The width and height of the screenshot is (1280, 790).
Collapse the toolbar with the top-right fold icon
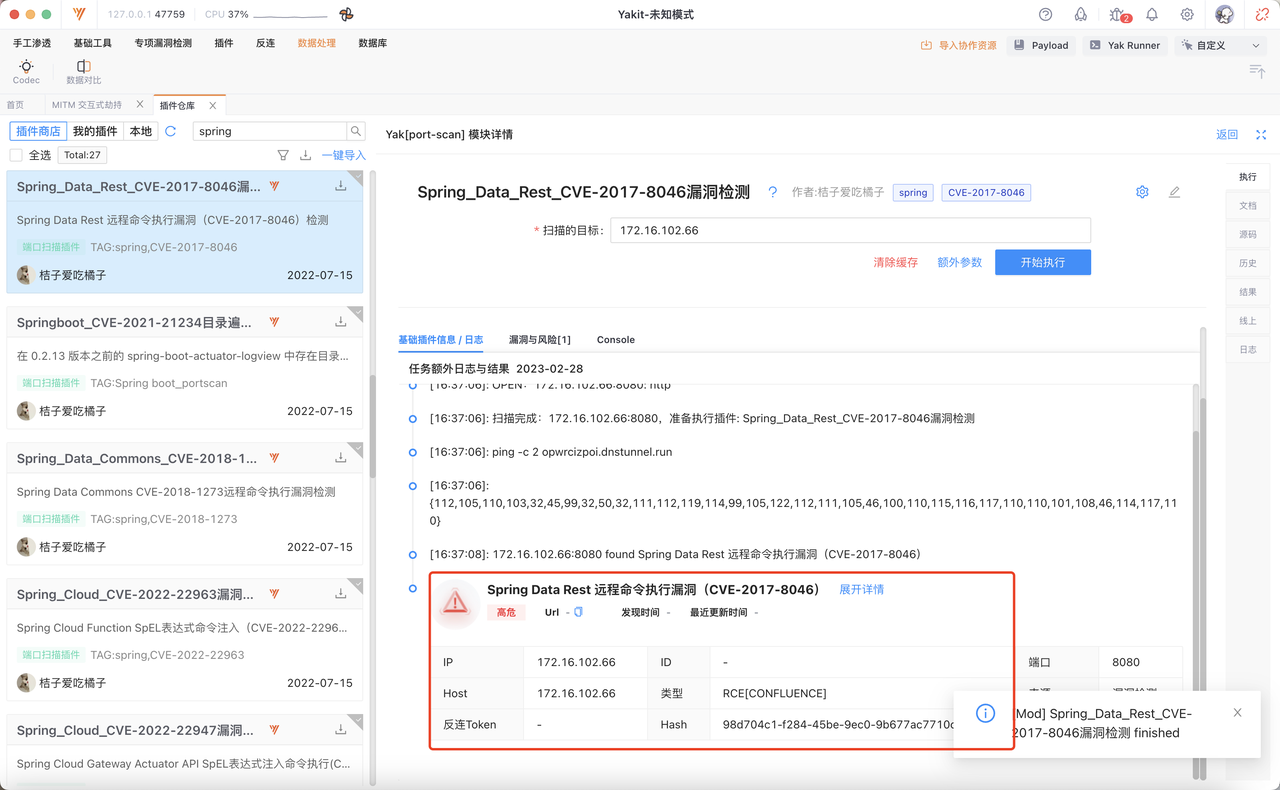pos(1257,70)
